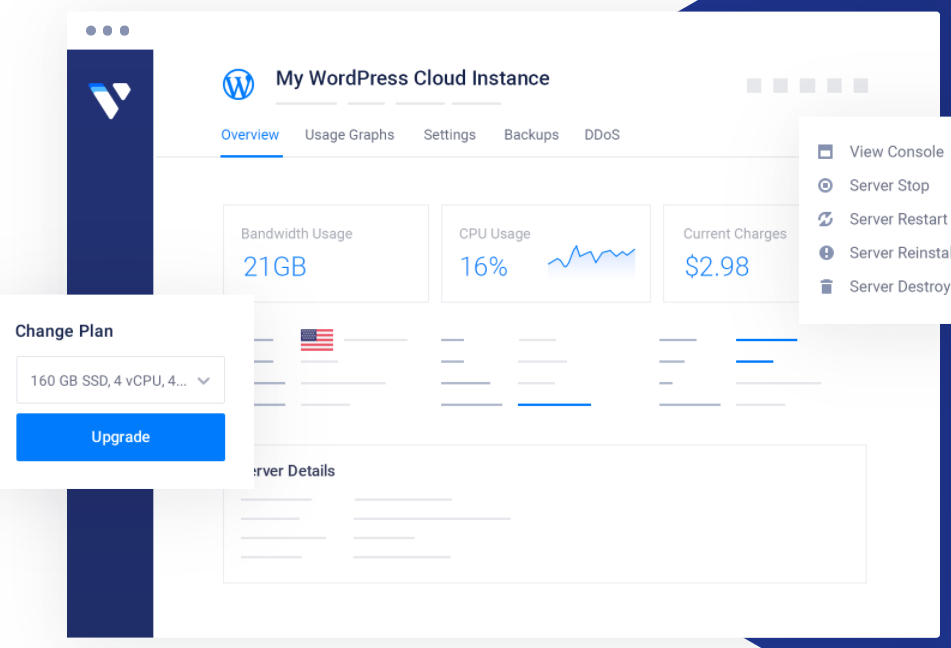Viewport: 951px width, 648px height.
Task: Open the Usage Graphs tab
Action: [x=349, y=135]
